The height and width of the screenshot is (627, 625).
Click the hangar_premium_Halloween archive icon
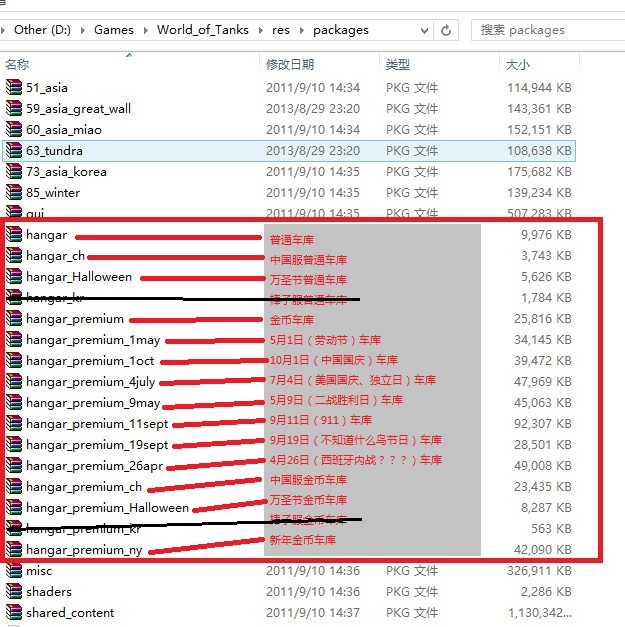pos(14,507)
